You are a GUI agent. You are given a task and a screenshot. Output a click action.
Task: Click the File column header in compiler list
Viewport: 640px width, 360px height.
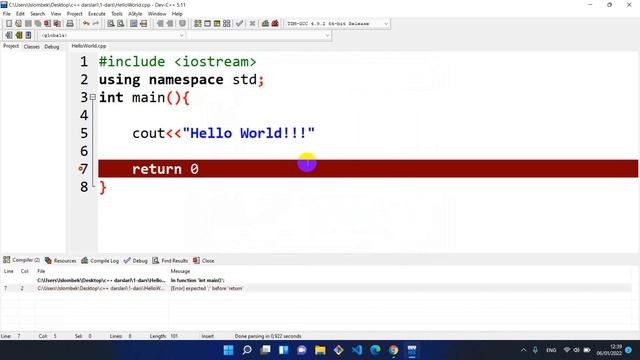[x=41, y=271]
